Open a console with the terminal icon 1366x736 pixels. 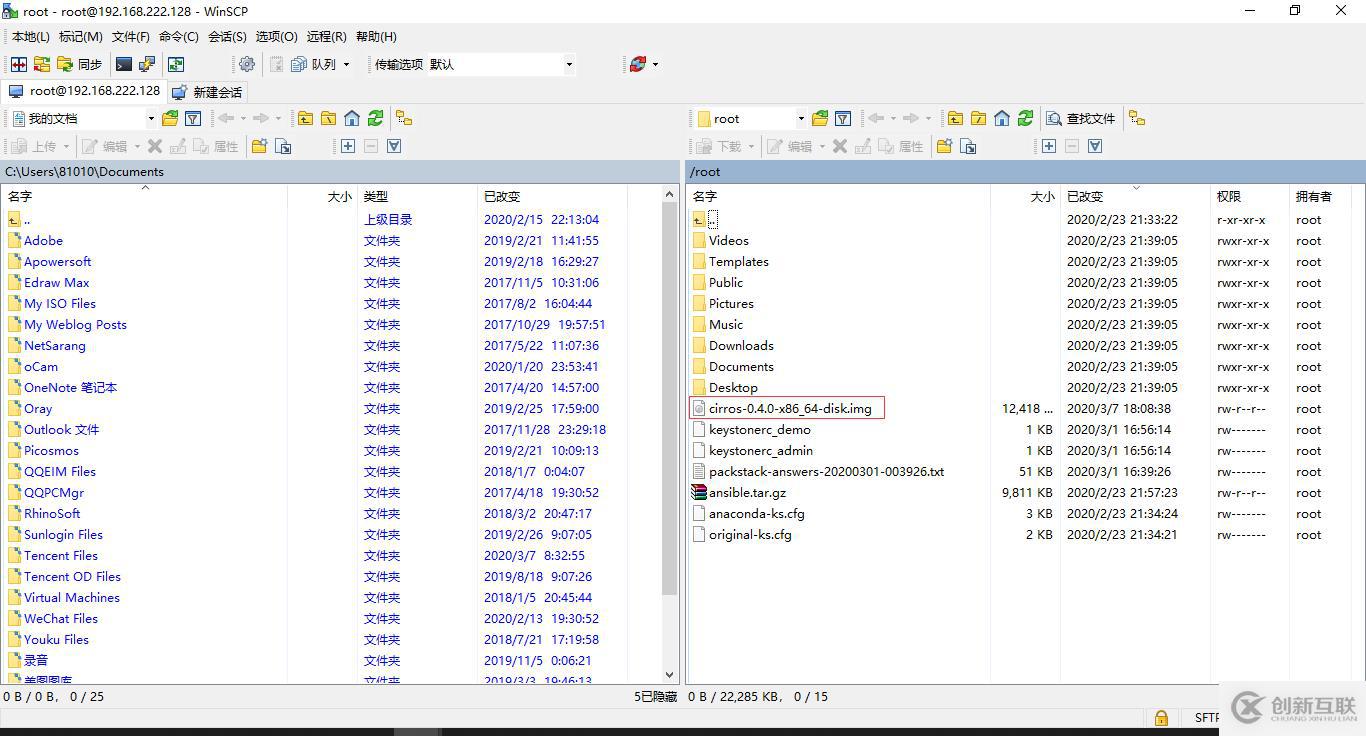[125, 64]
